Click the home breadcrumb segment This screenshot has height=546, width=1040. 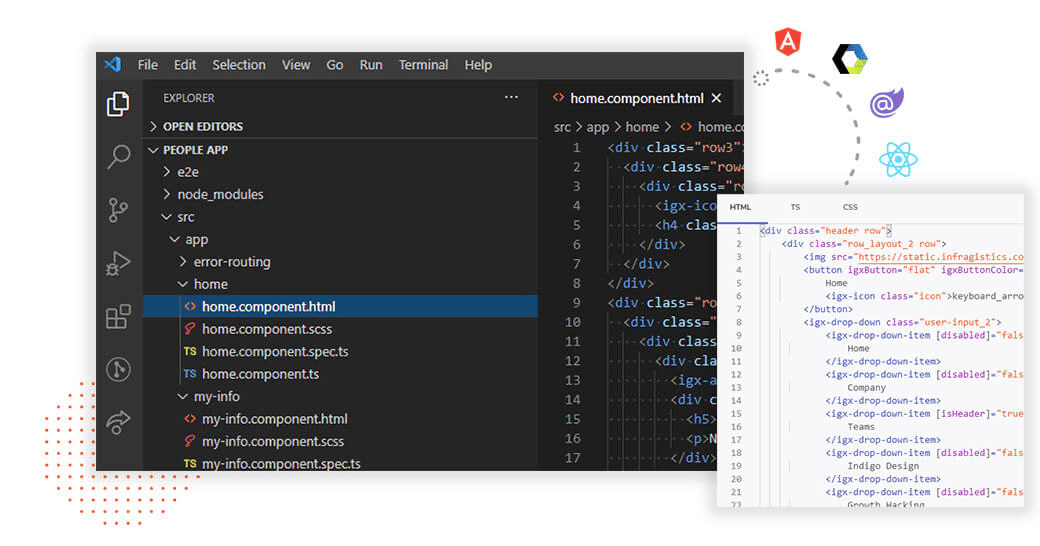coord(642,127)
